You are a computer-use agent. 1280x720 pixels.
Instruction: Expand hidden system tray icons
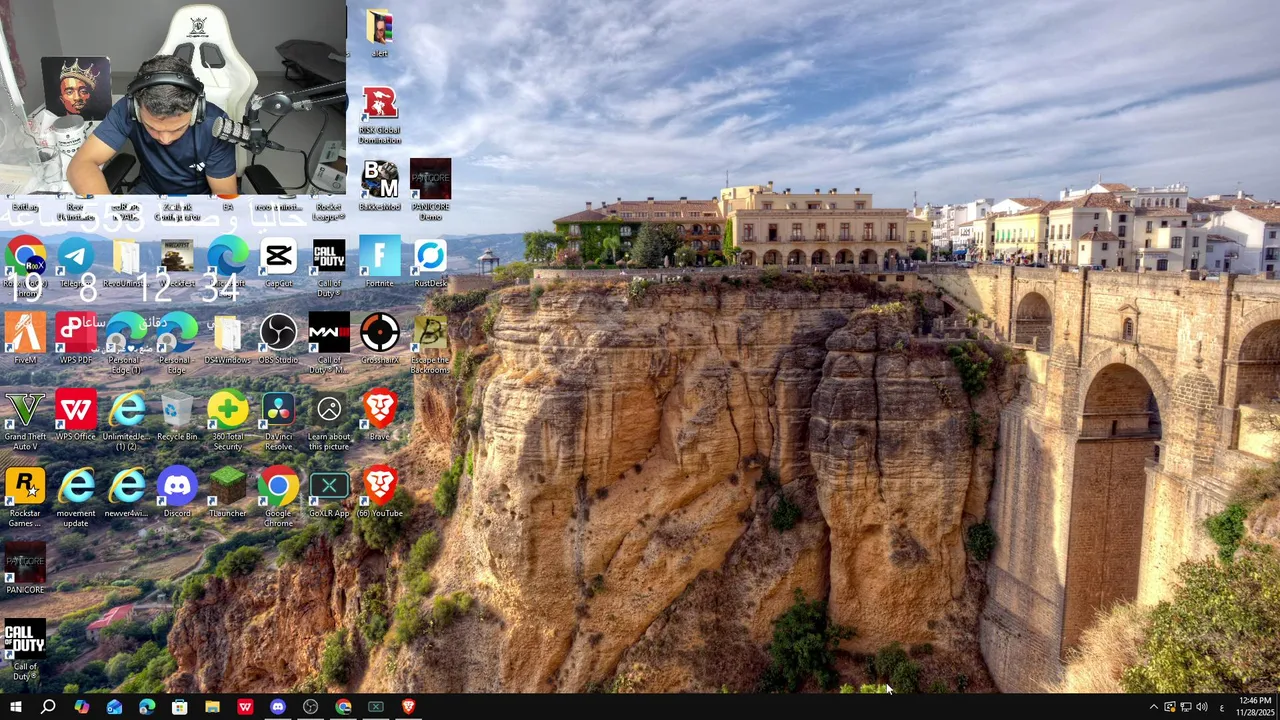pos(1153,707)
